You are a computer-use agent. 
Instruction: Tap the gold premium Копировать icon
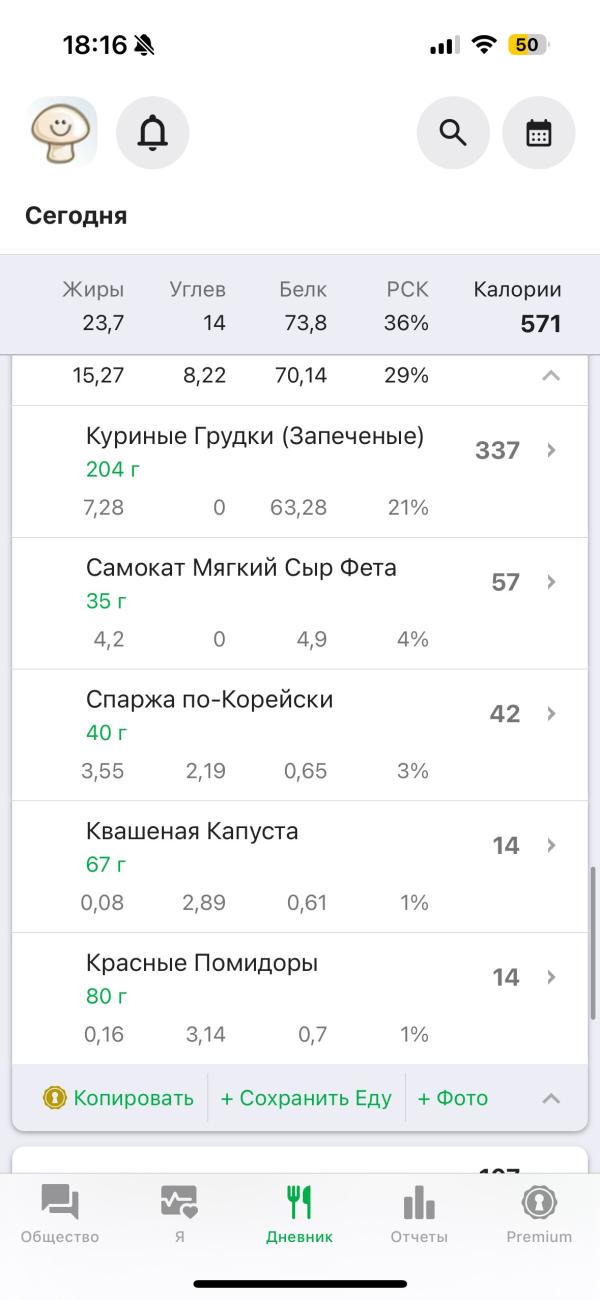pyautogui.click(x=55, y=1098)
